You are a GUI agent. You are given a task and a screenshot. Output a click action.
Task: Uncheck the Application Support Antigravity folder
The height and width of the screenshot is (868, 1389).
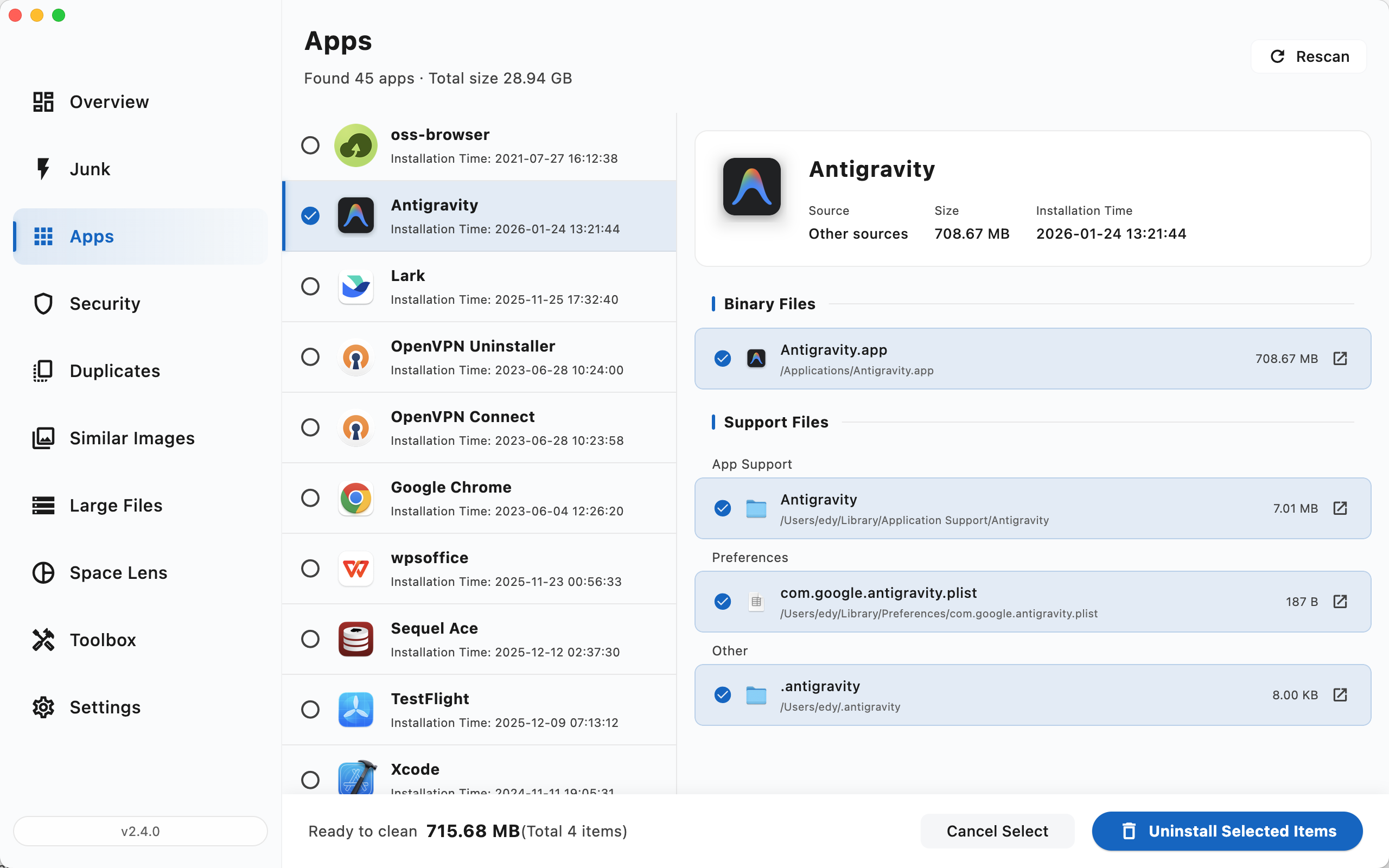pos(723,508)
